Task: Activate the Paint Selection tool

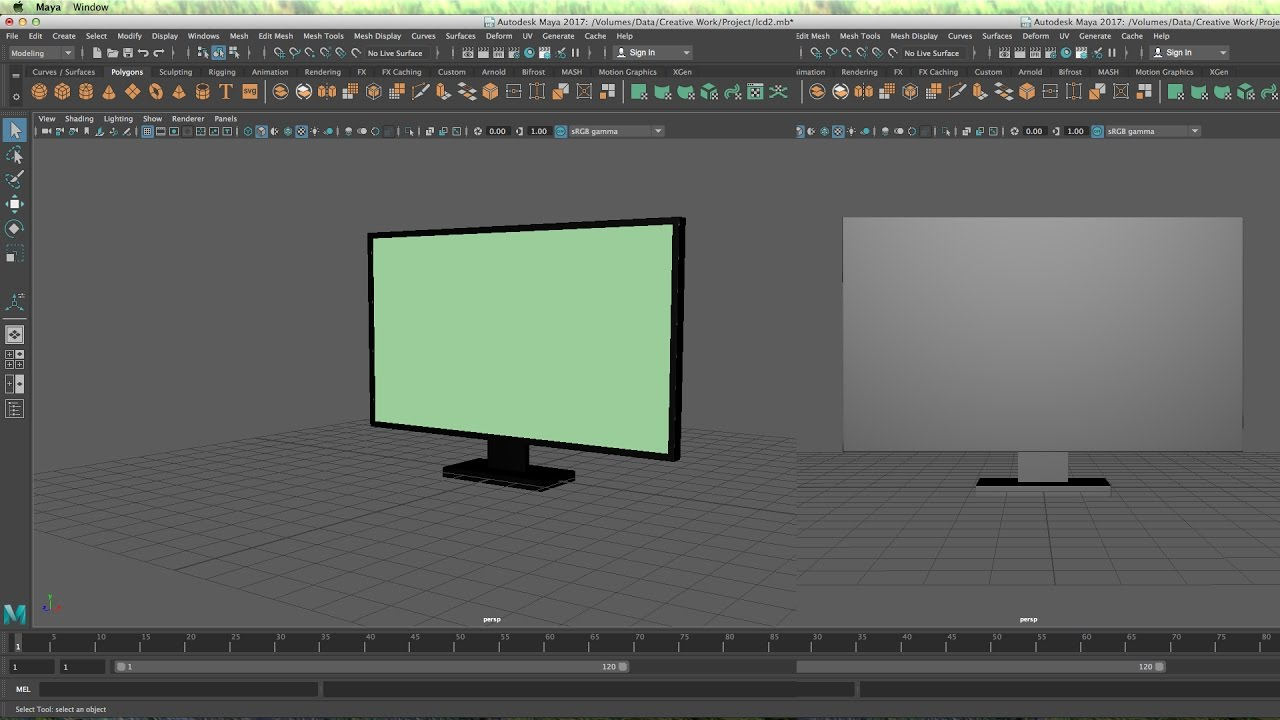Action: pos(15,180)
